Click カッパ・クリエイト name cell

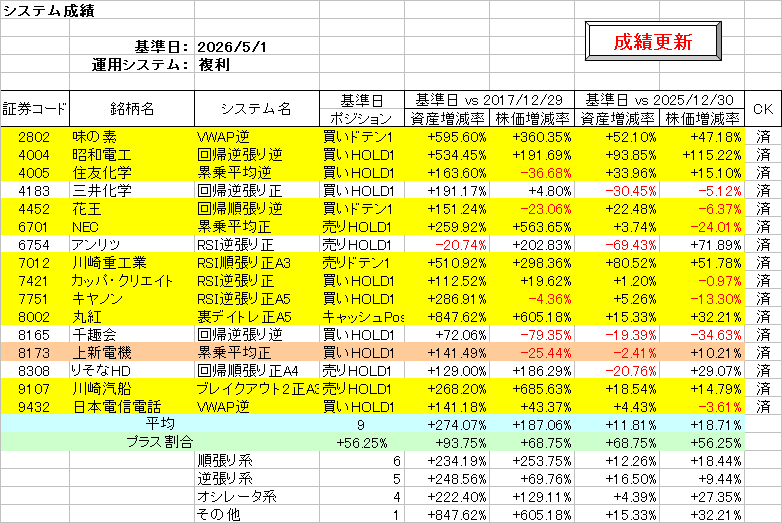tap(122, 281)
